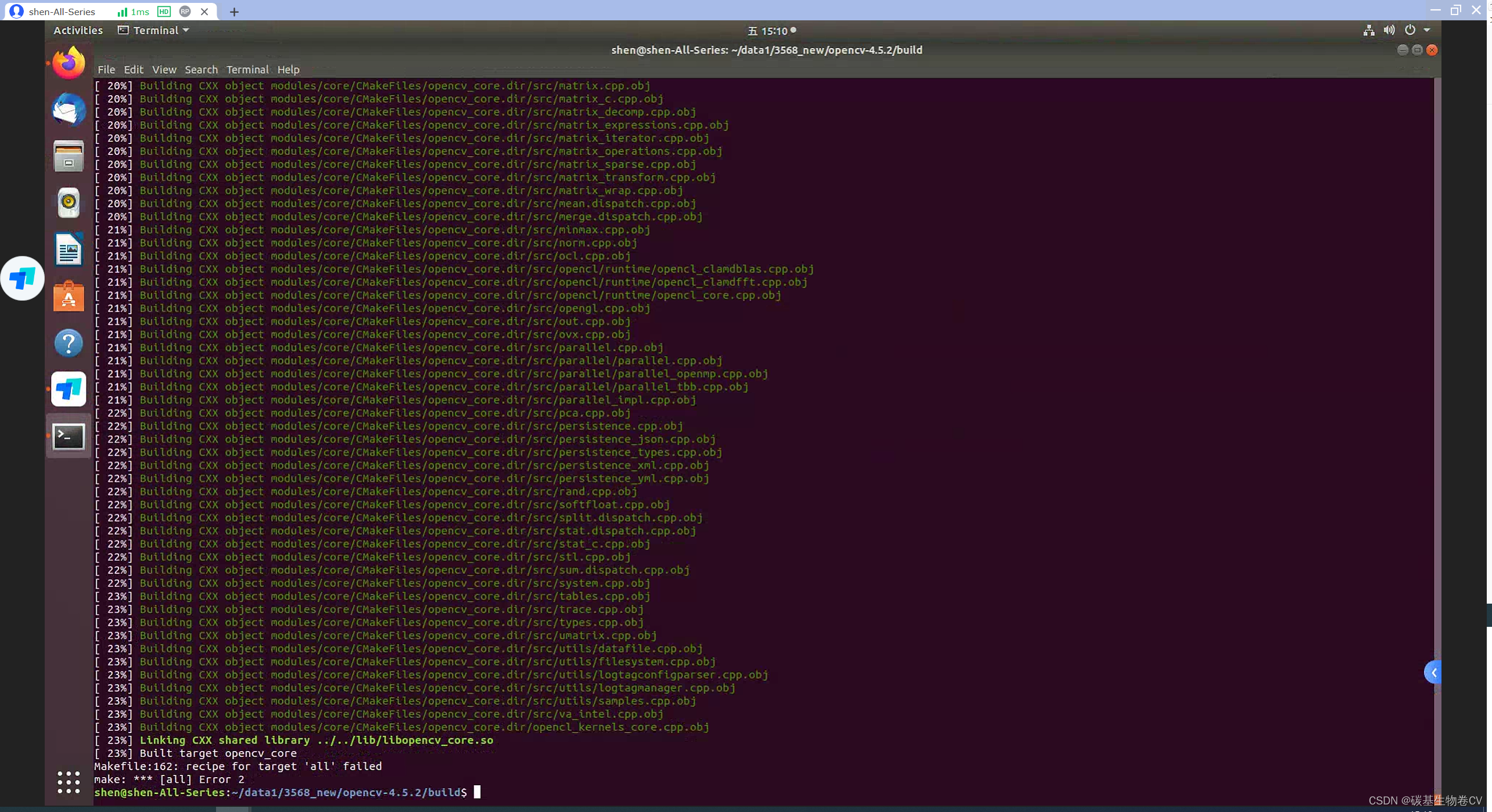Select the shen-All-Series session tab

[x=110, y=11]
